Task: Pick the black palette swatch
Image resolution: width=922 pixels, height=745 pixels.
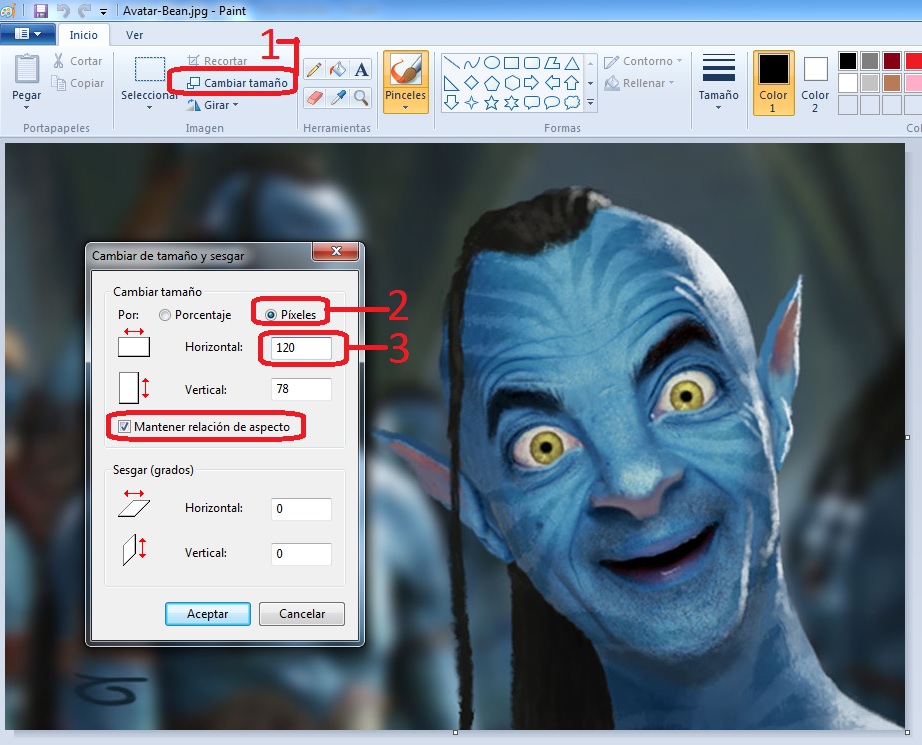Action: (848, 61)
